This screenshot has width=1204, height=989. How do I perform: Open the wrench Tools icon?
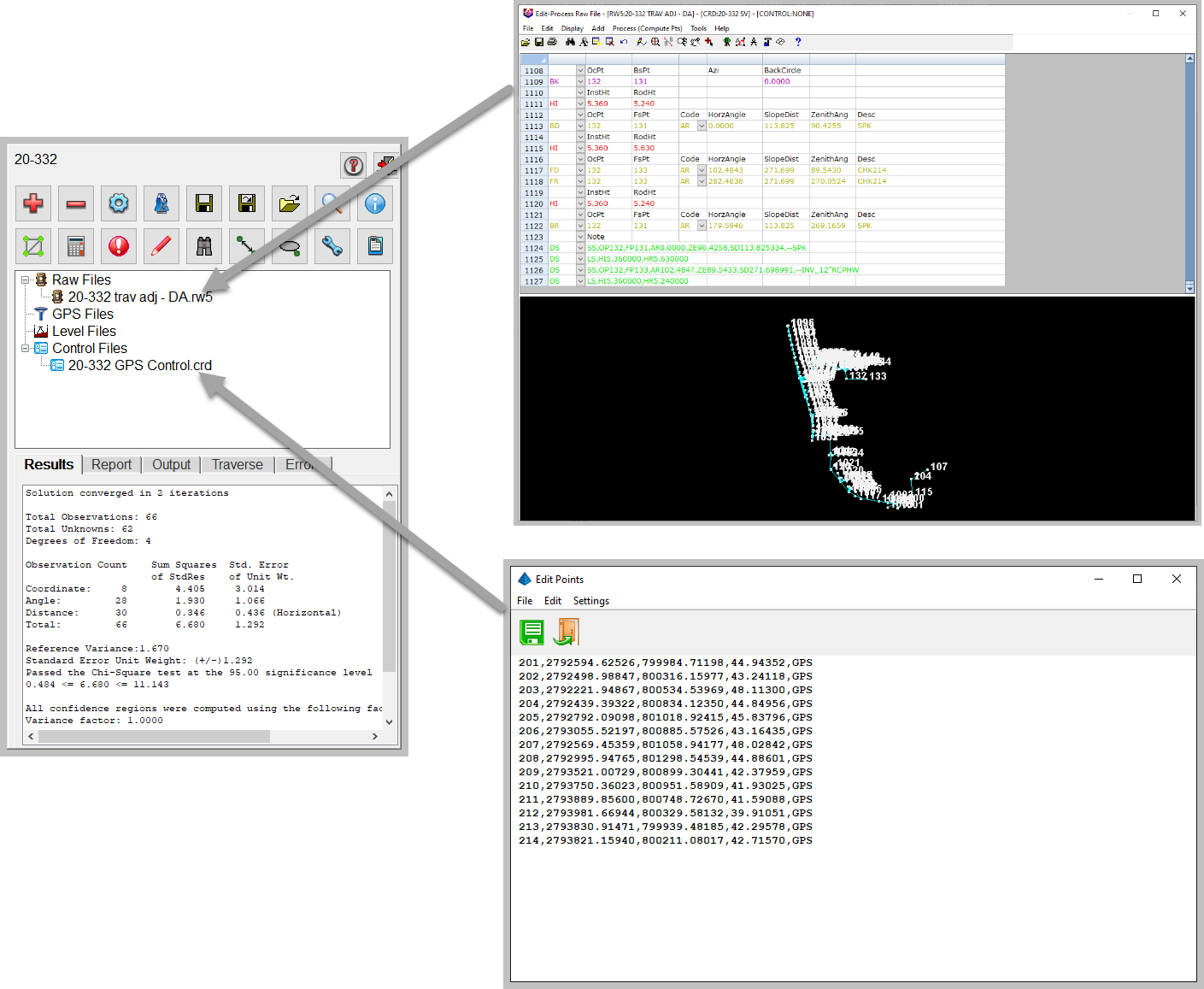click(x=332, y=246)
